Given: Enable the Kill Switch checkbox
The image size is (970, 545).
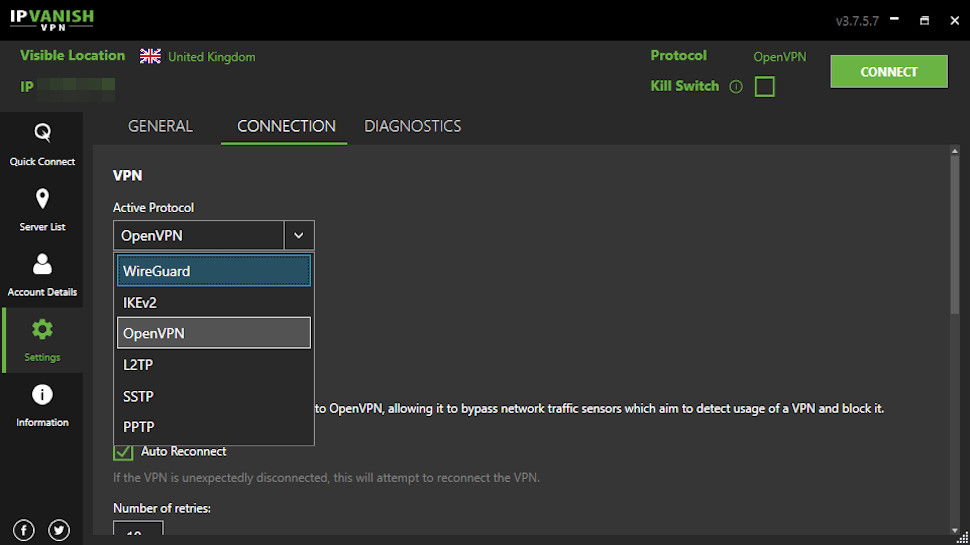Looking at the screenshot, I should (x=765, y=87).
